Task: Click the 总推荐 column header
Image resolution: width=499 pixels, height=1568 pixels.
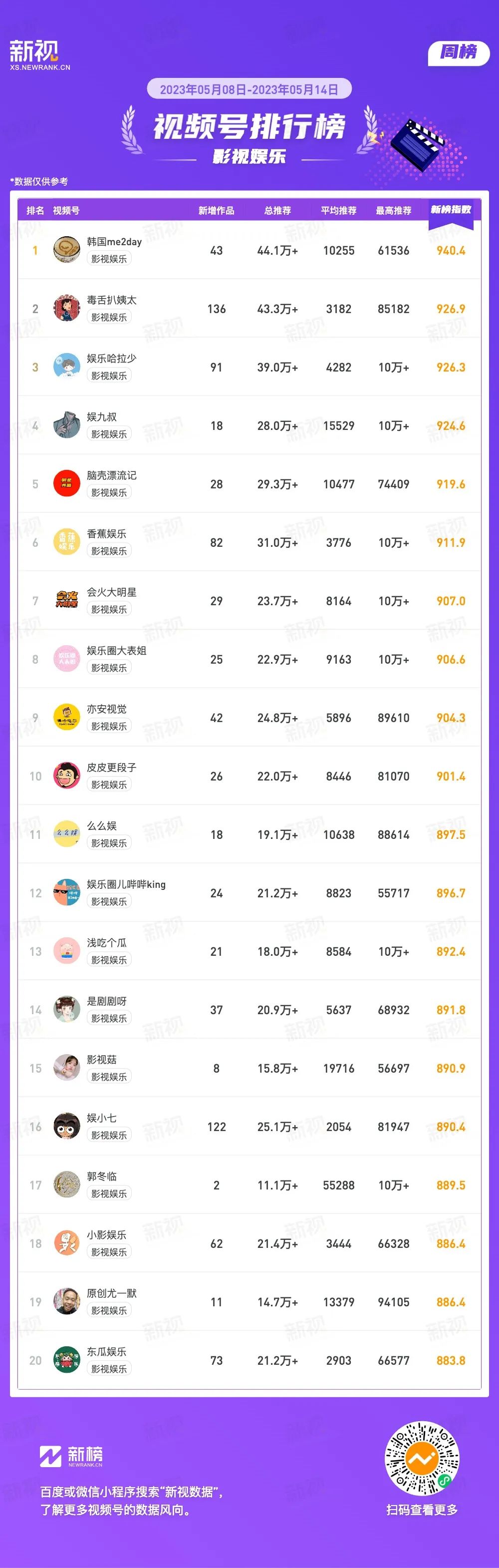Action: [277, 211]
